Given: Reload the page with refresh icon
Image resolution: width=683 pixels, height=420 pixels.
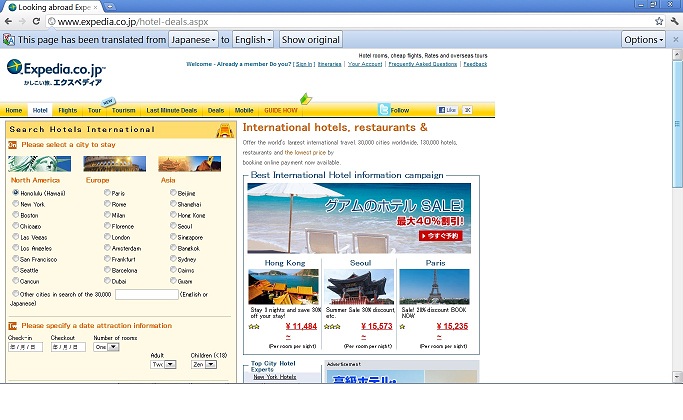Looking at the screenshot, I should [36, 21].
